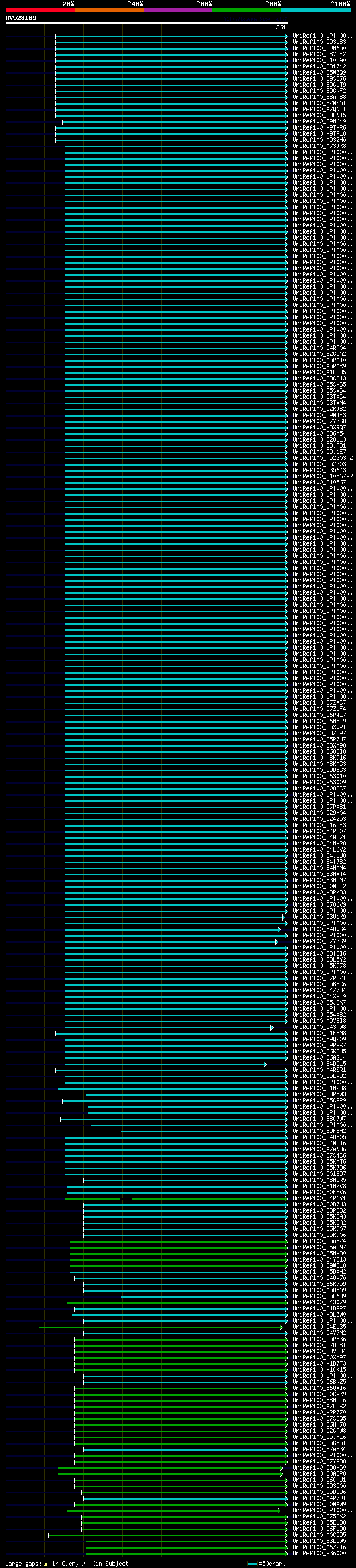The width and height of the screenshot is (356, 1568).
Task: Select the white AV528189 query bar
Action: [x=147, y=23]
